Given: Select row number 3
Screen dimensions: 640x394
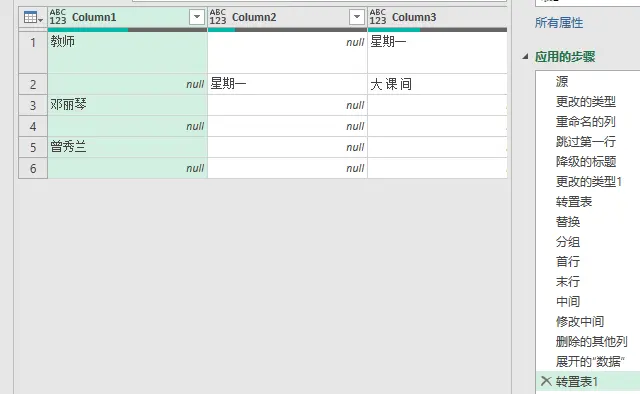Looking at the screenshot, I should (33, 105).
